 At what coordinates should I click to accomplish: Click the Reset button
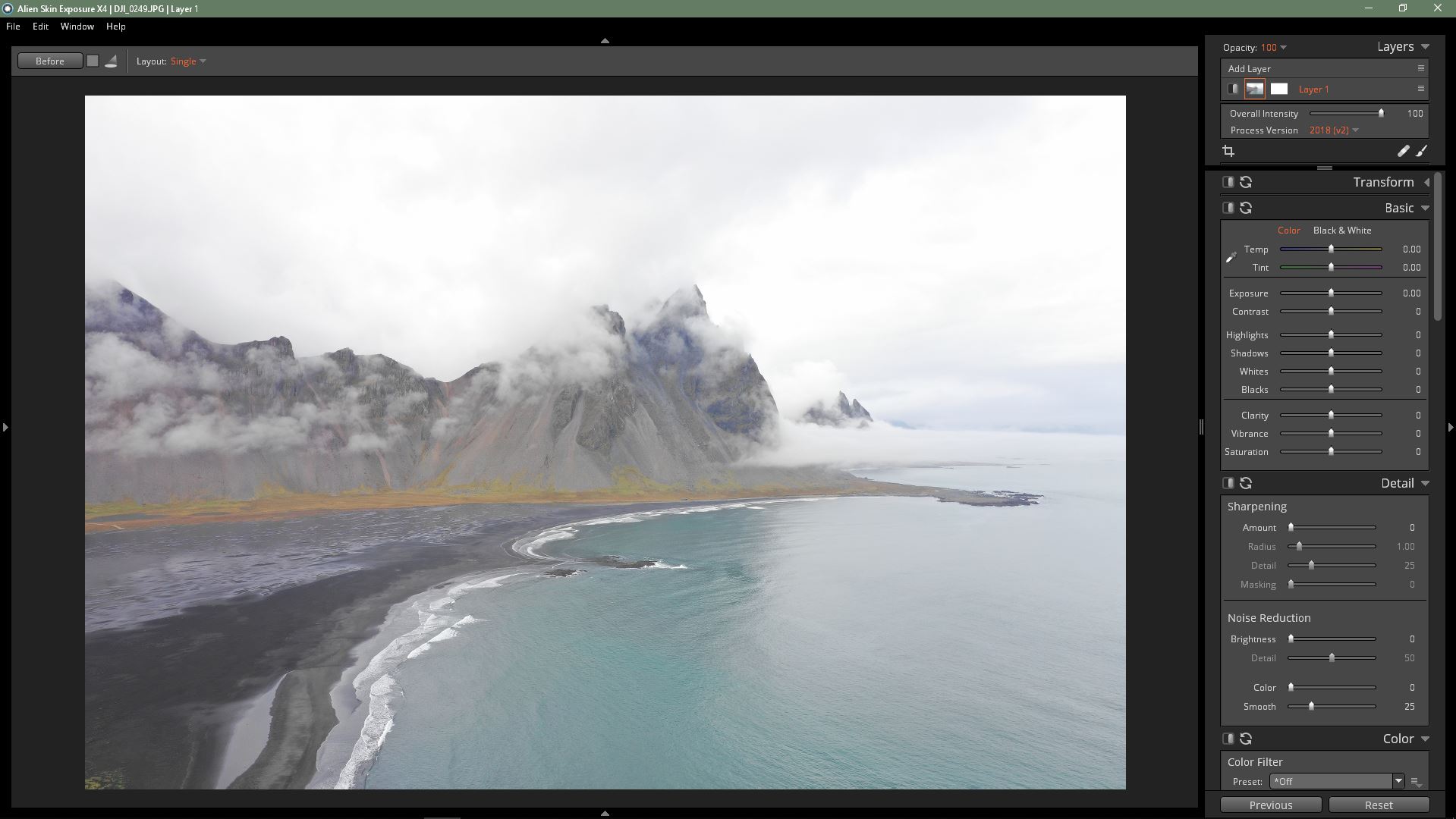coord(1378,805)
